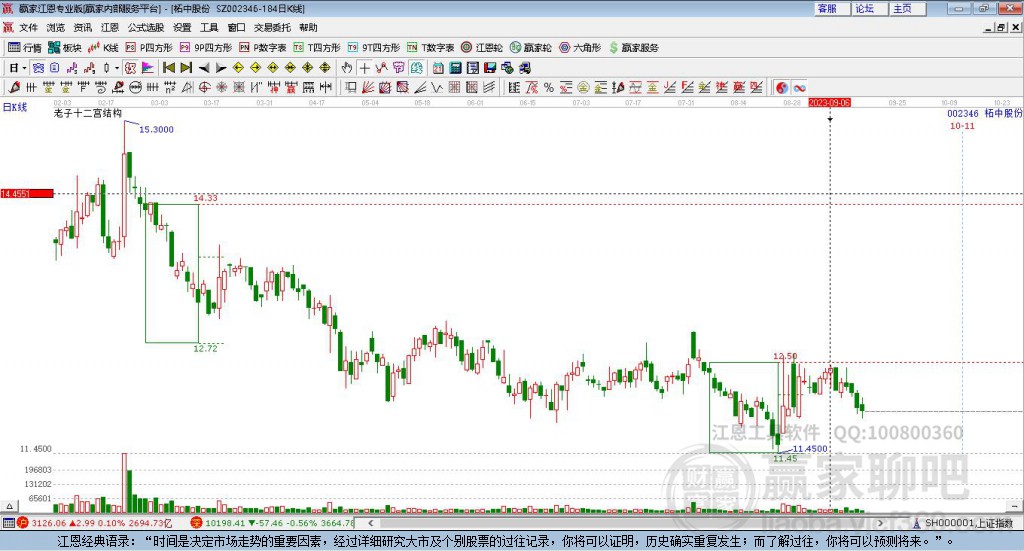Viewport: 1024px width, 551px height.
Task: Click scroll-right arrow of horizontal scrollbar
Action: point(880,523)
